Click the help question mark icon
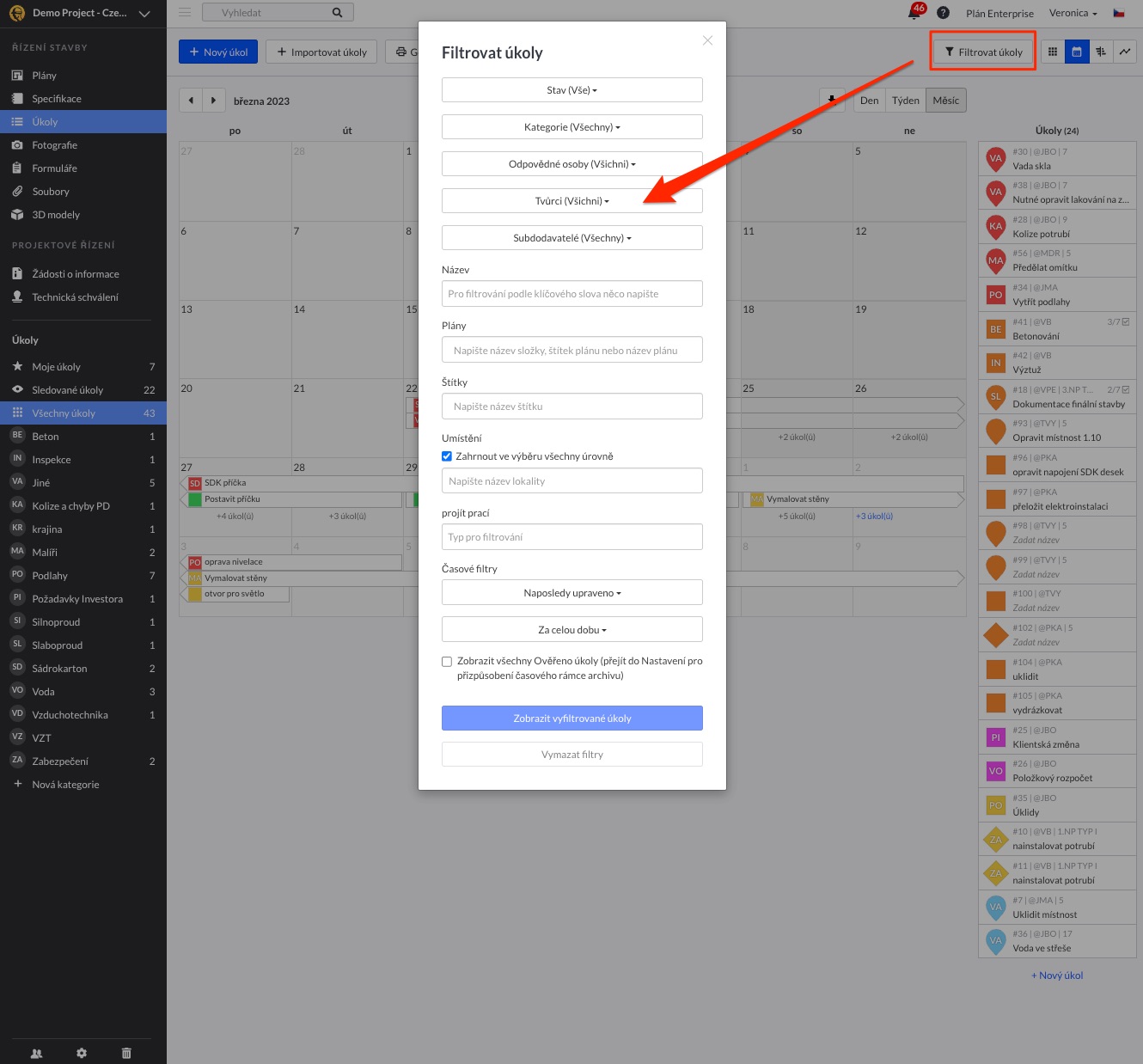Screen dimensions: 1143x1064 (943, 13)
